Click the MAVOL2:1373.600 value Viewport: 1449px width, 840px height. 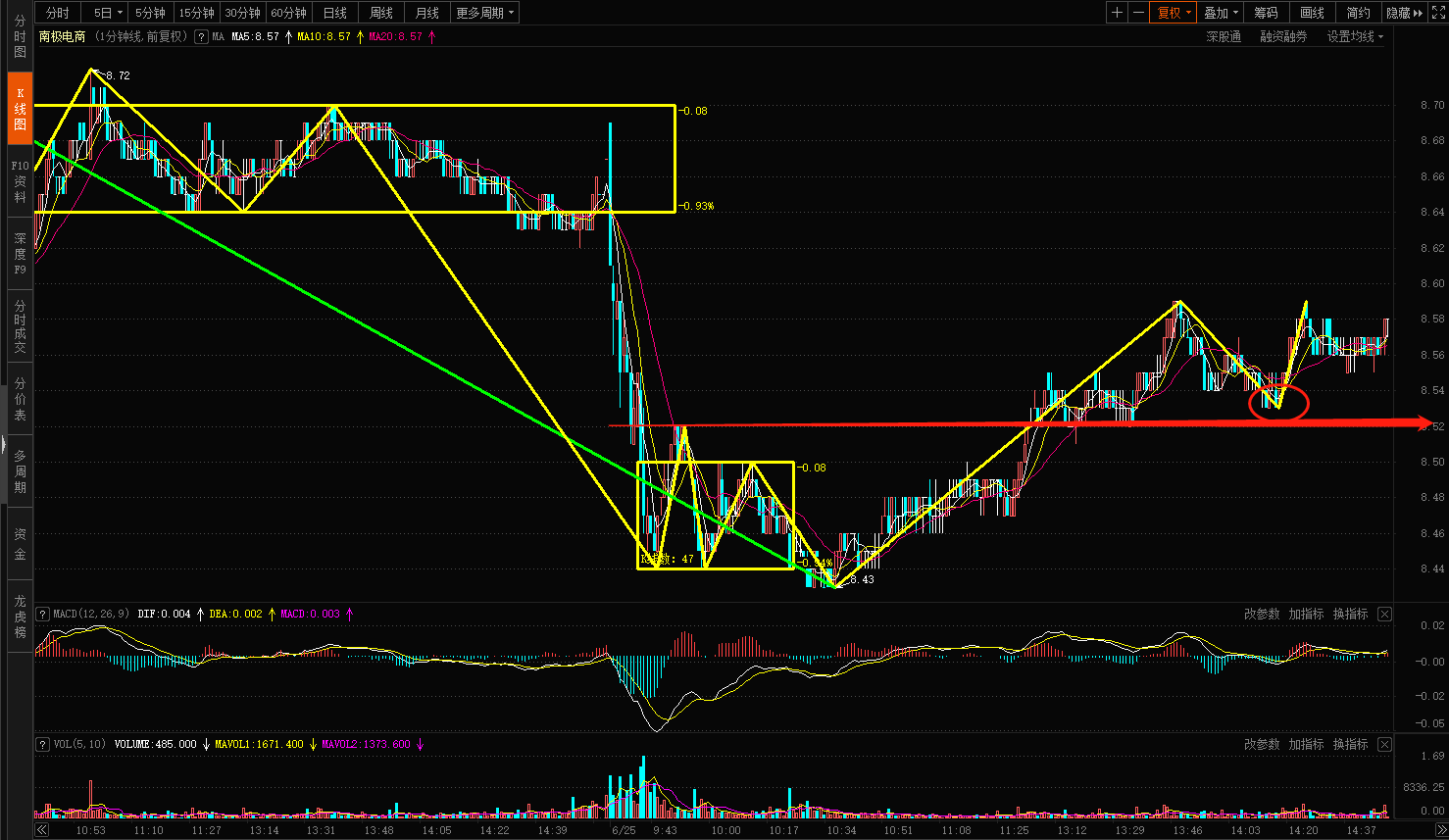click(x=366, y=744)
